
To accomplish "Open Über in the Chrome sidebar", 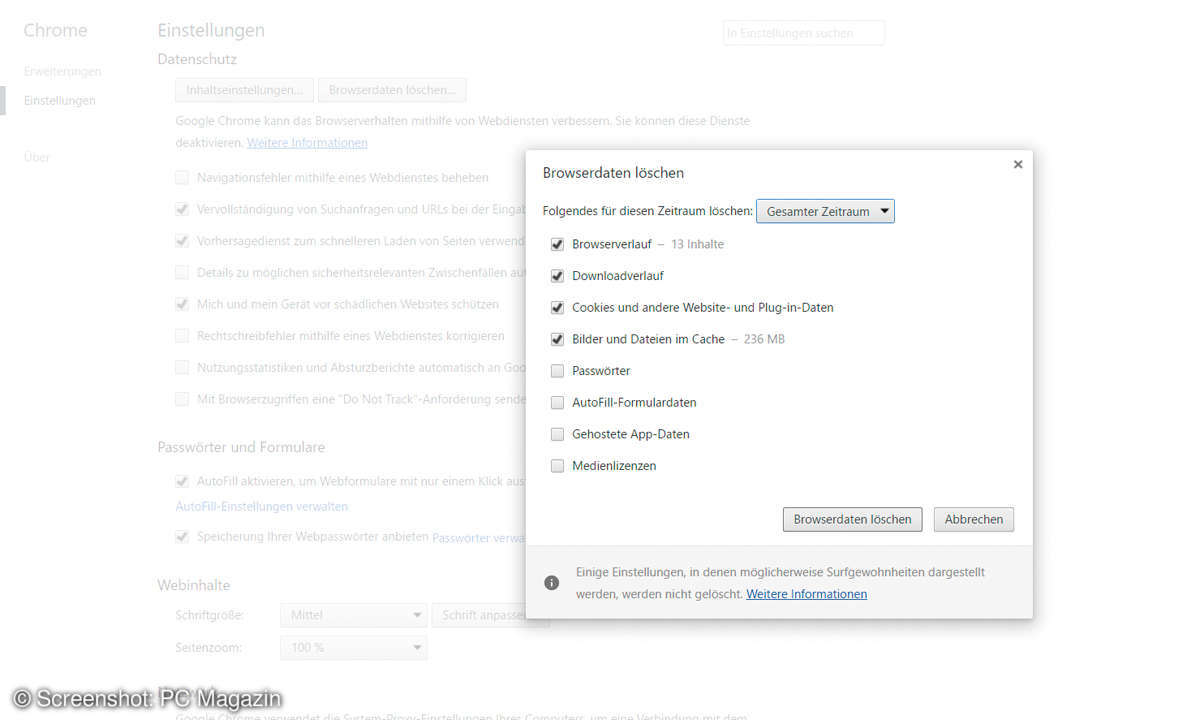I will pyautogui.click(x=37, y=157).
